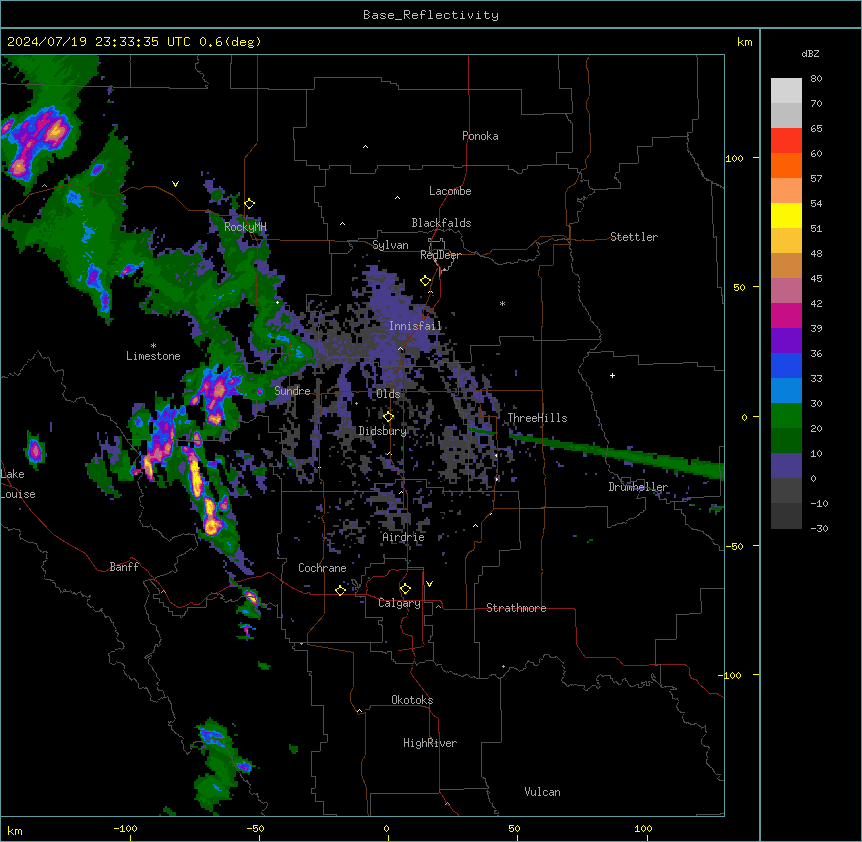
Task: Click the Didsbury town label
Action: pos(383,431)
